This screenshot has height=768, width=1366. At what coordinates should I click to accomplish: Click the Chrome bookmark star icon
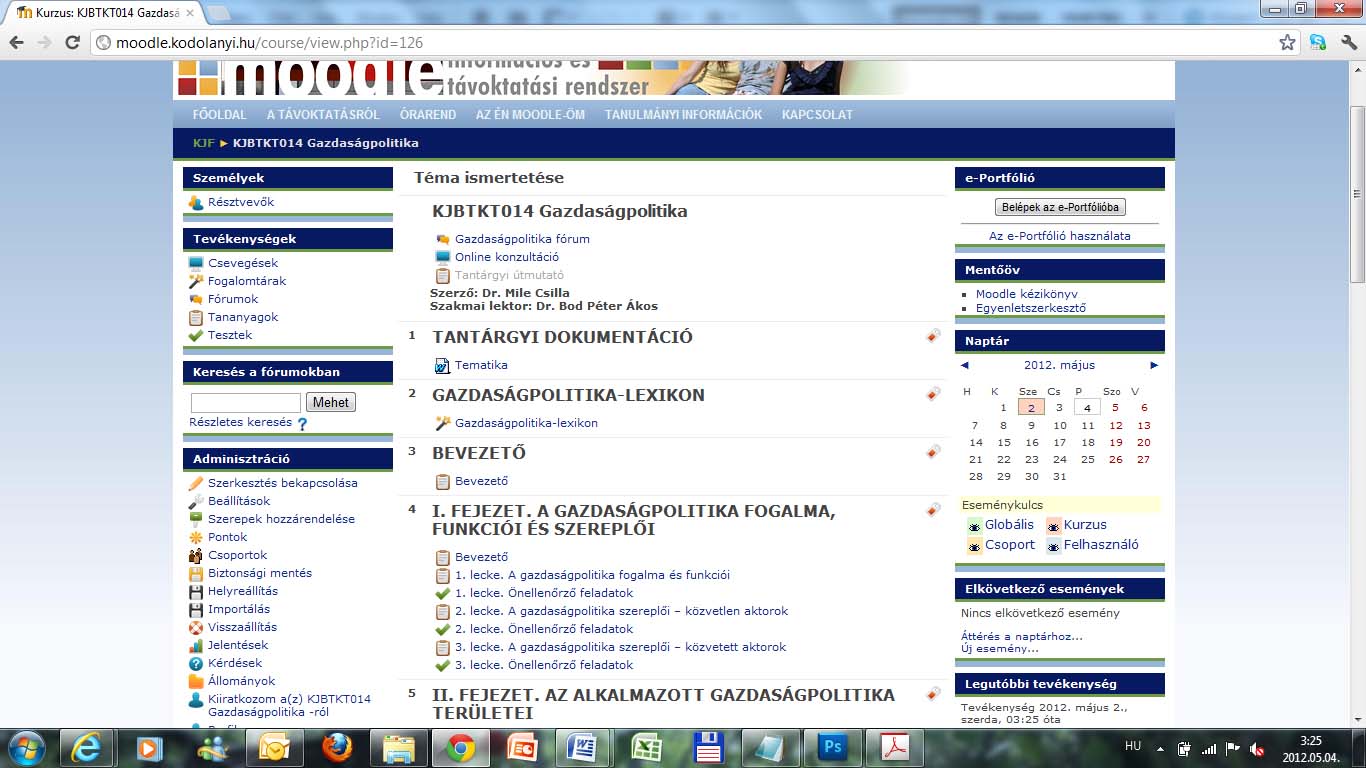[1288, 42]
